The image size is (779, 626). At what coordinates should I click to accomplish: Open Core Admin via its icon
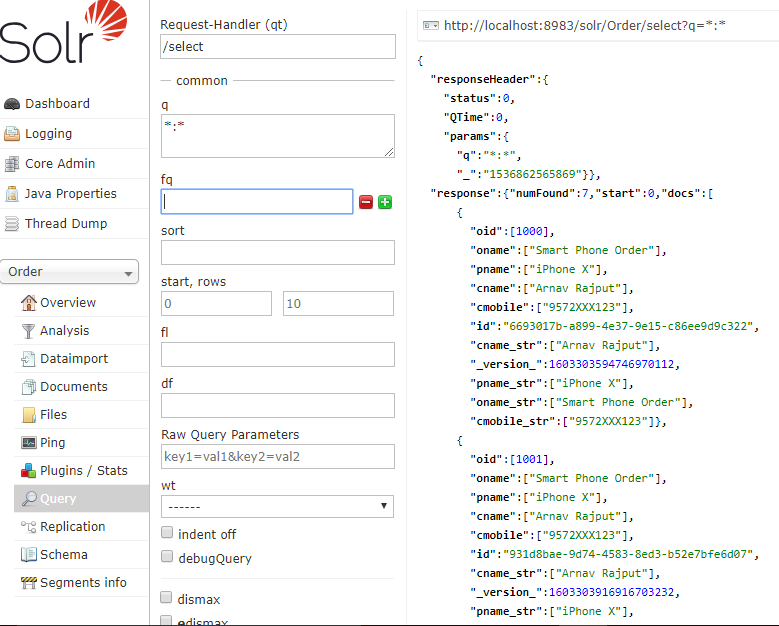tap(12, 164)
